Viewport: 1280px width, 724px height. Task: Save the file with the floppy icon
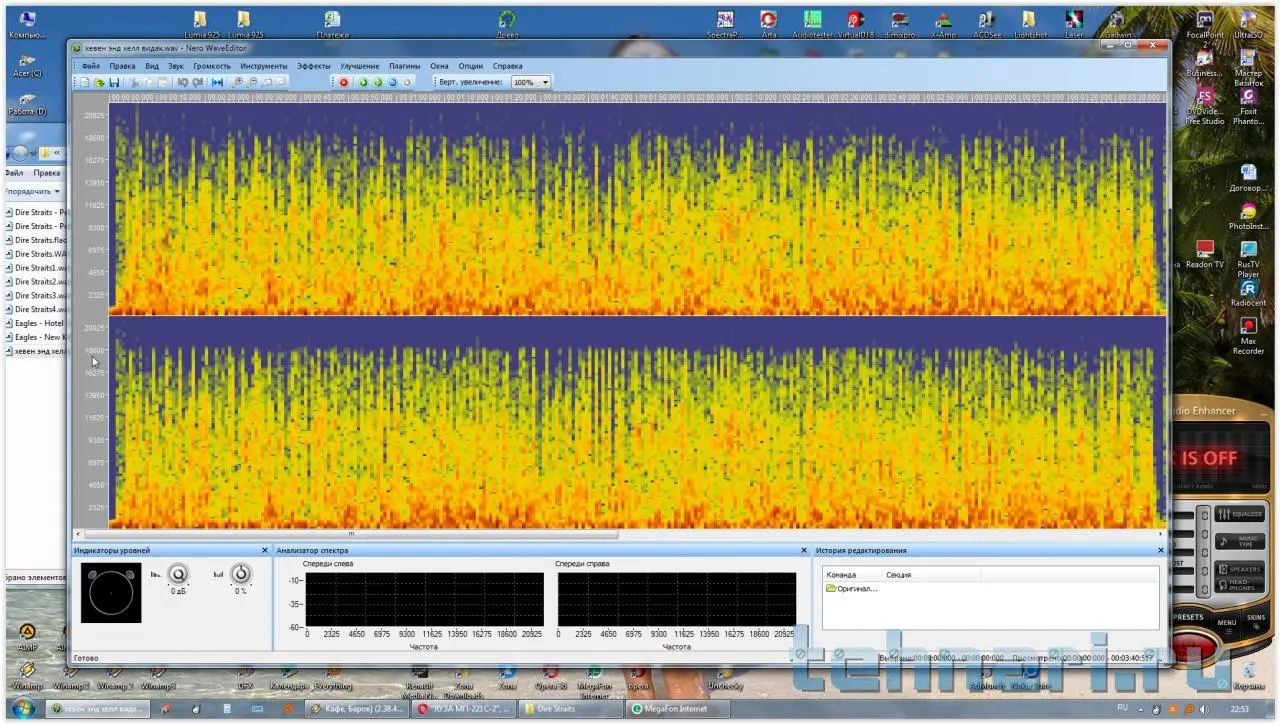tap(114, 82)
